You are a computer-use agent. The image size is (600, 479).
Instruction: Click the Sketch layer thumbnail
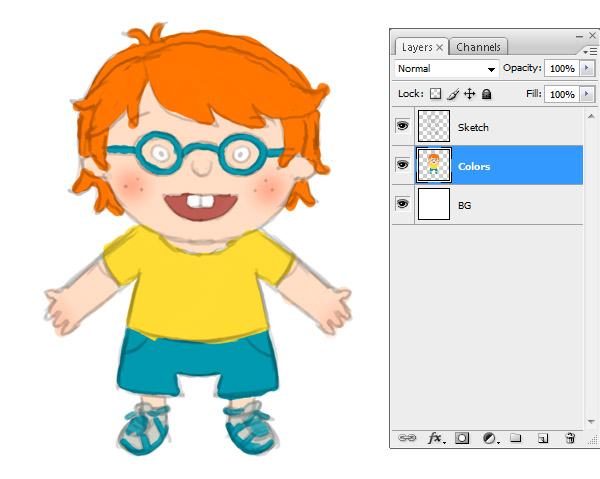pos(434,126)
